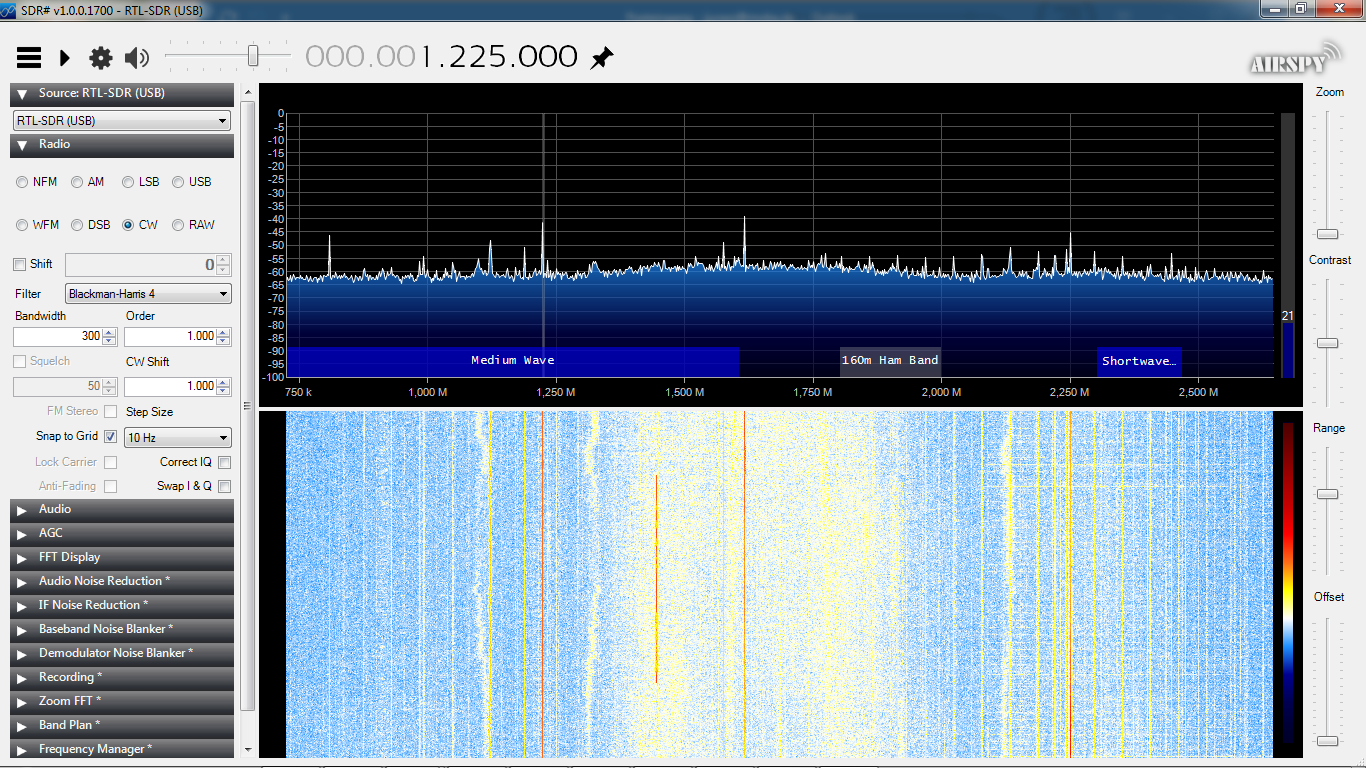This screenshot has width=1366, height=768.
Task: Select WFM demodulation mode
Action: coord(22,225)
